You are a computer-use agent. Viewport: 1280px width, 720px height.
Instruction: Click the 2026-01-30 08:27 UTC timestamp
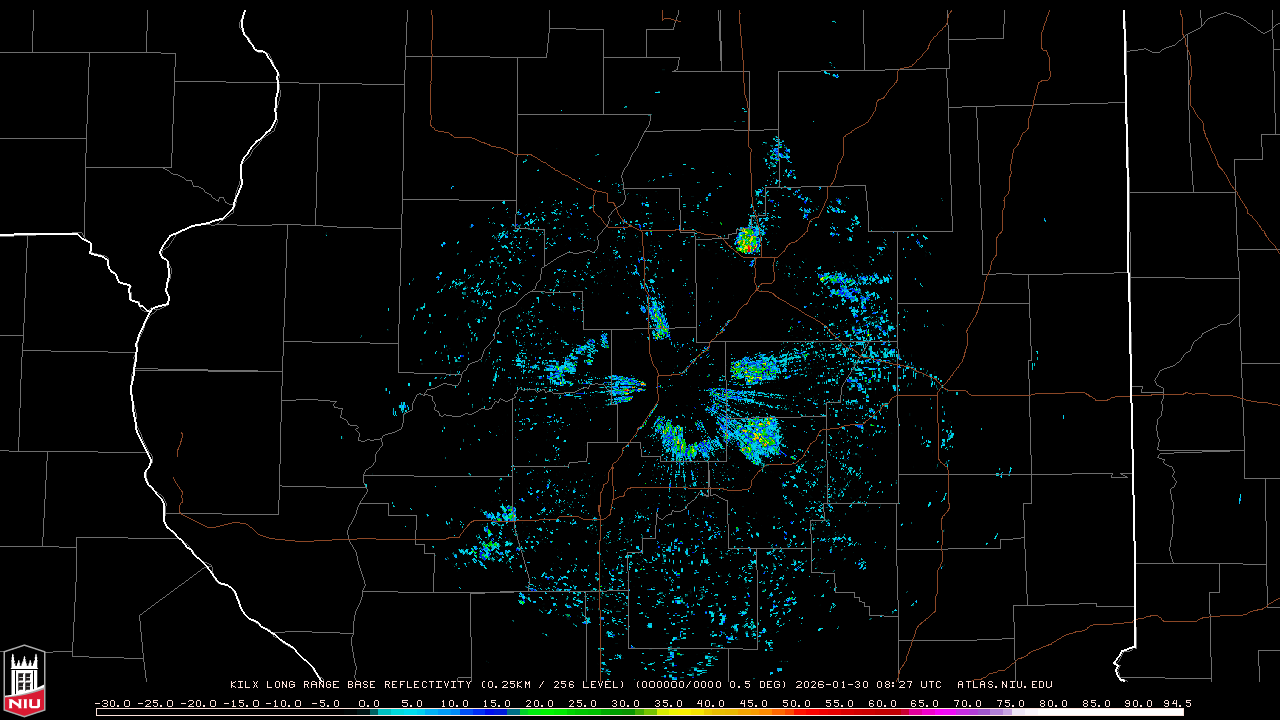tap(868, 685)
